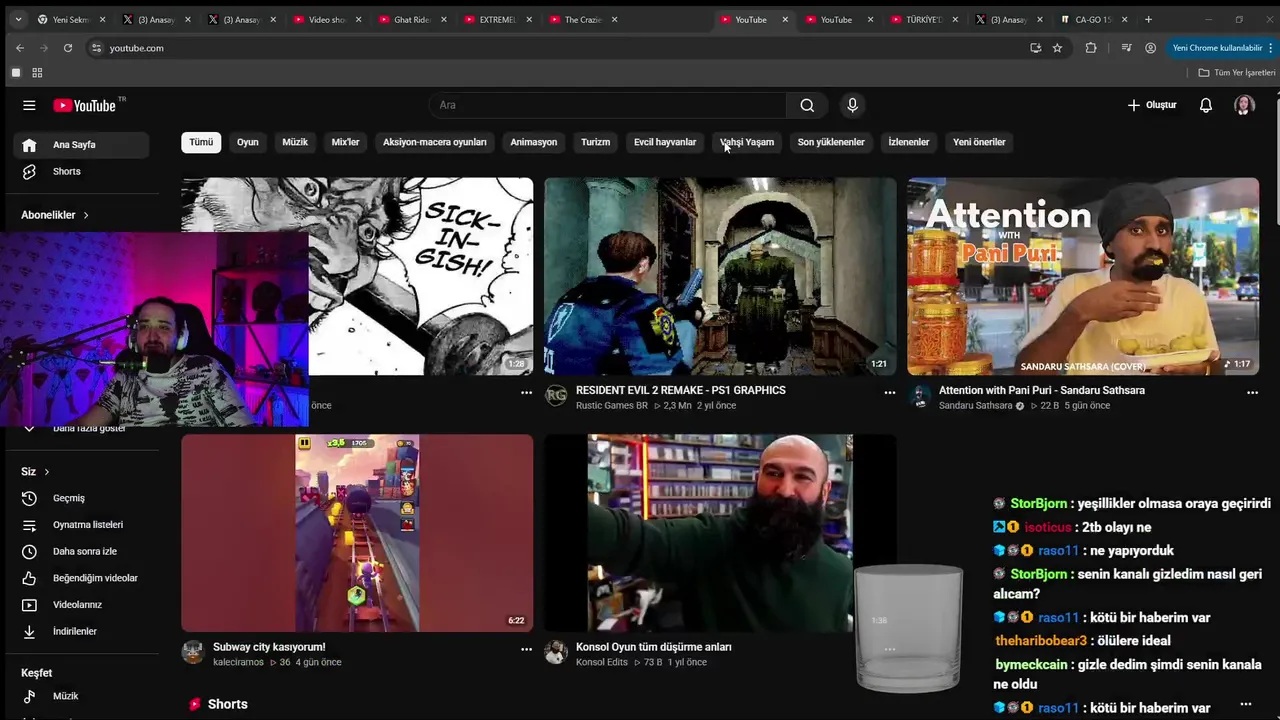Open Sandaru Sathsara channel name link
Viewport: 1280px width, 720px height.
click(975, 406)
